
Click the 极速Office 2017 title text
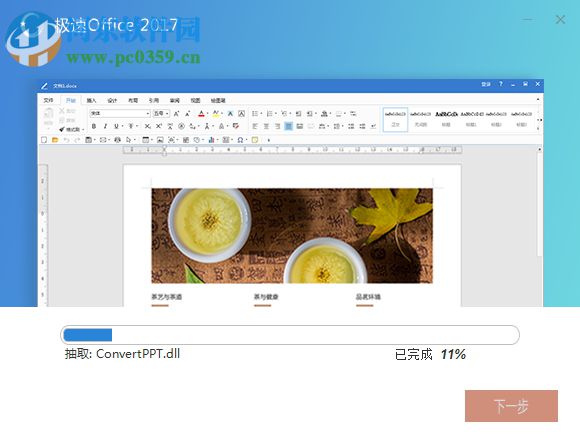click(x=116, y=25)
